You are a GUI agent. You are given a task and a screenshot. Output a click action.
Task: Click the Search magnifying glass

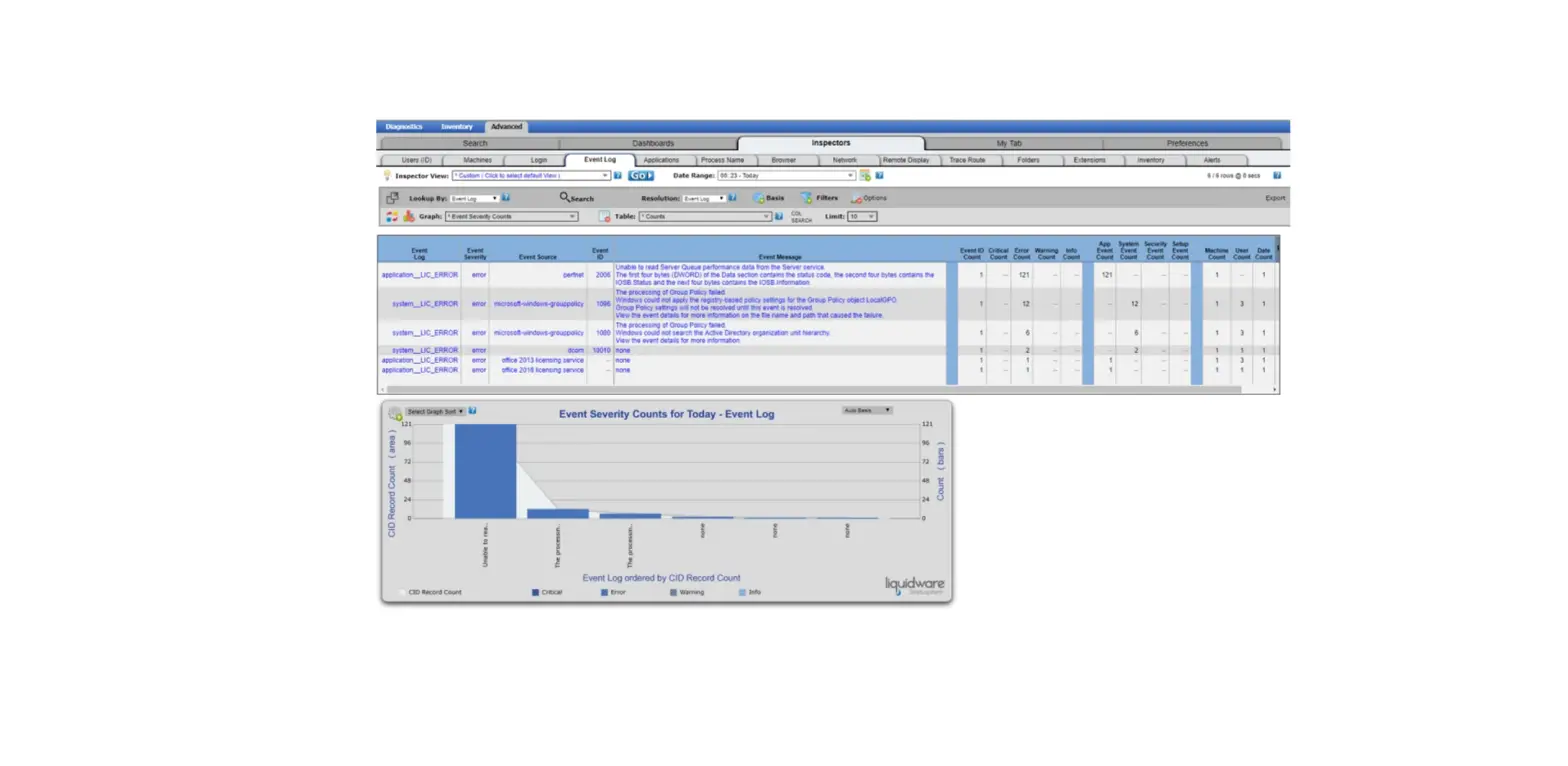click(x=565, y=198)
